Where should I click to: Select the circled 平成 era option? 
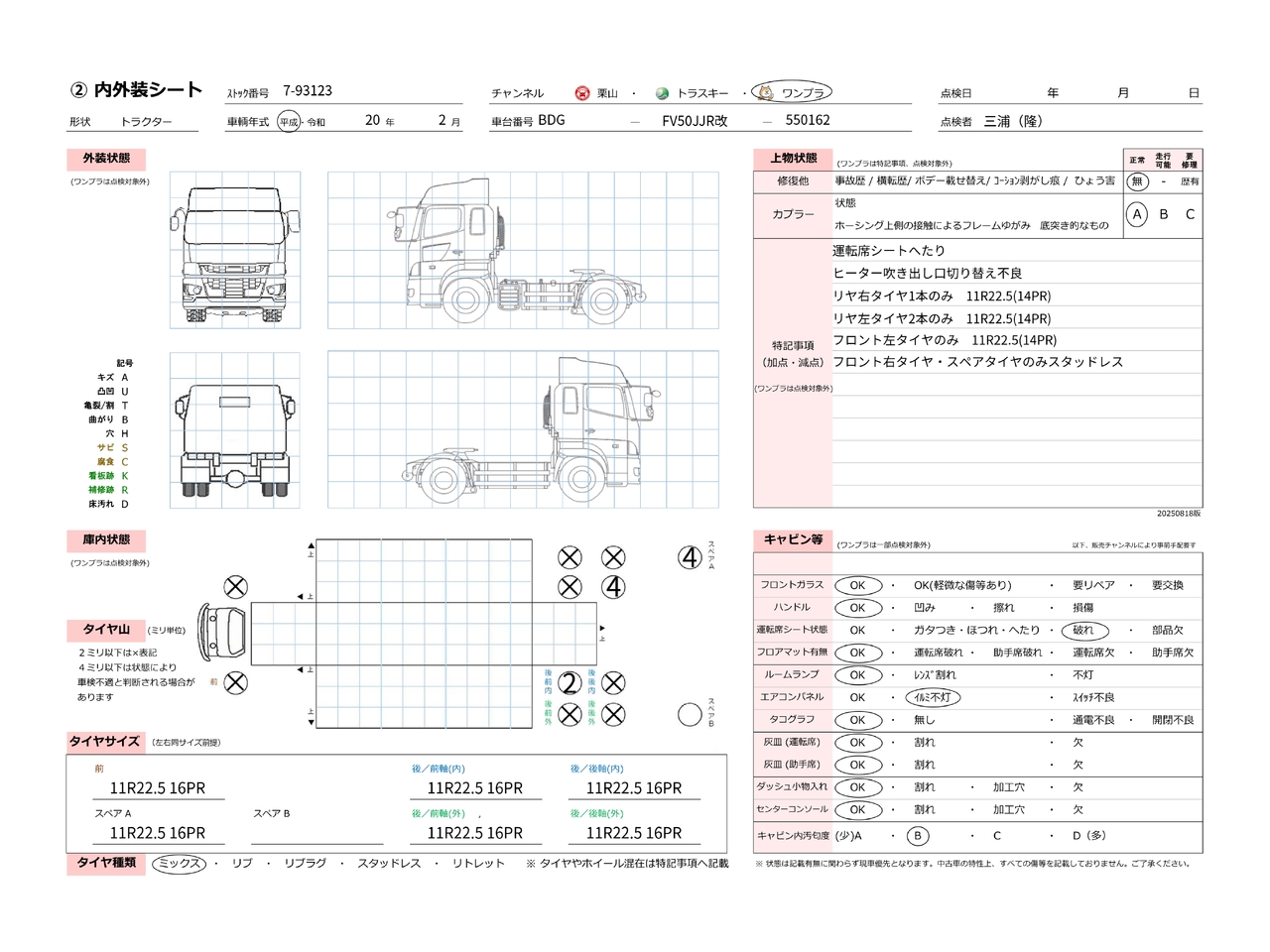288,122
